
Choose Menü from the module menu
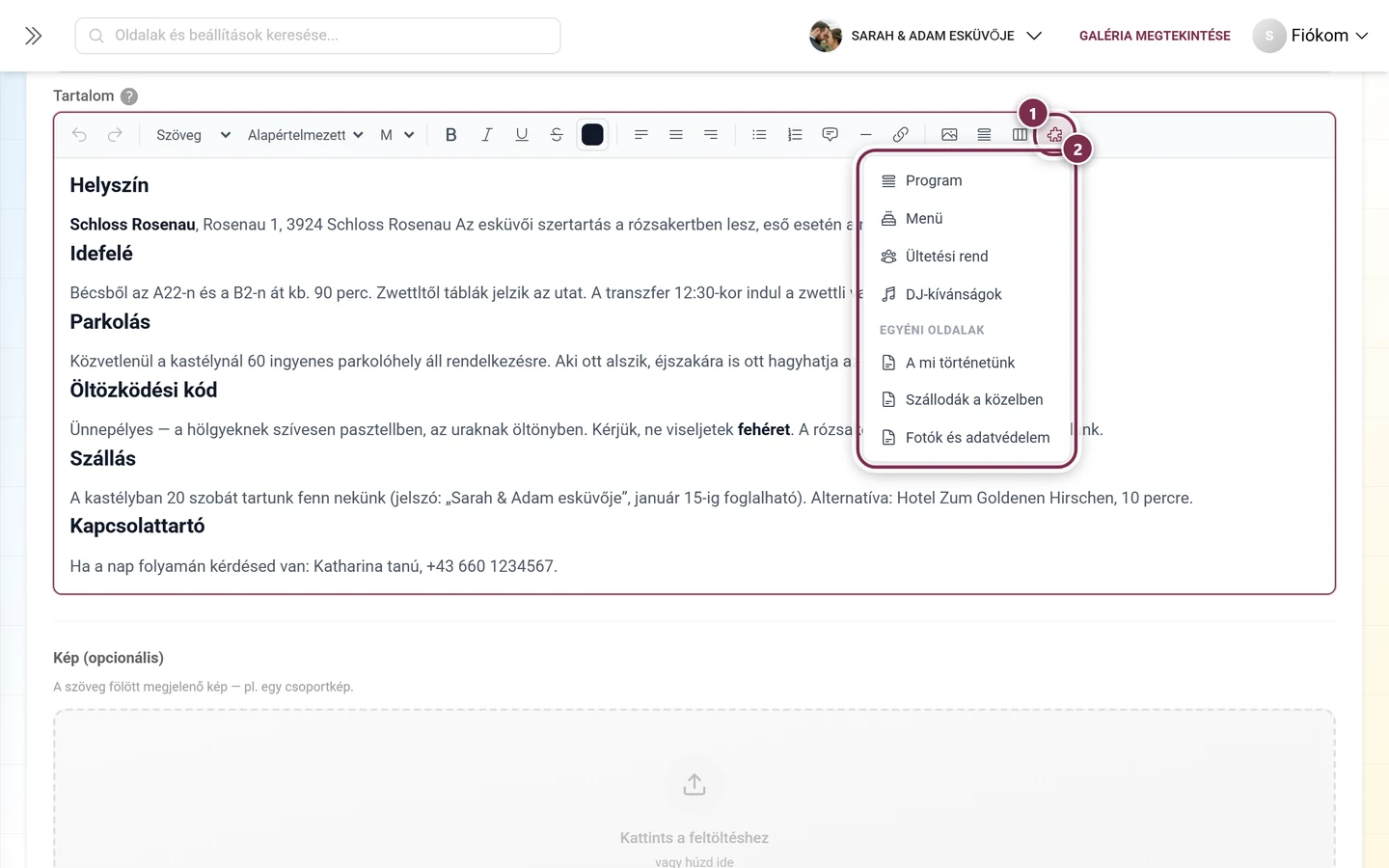[967, 219]
